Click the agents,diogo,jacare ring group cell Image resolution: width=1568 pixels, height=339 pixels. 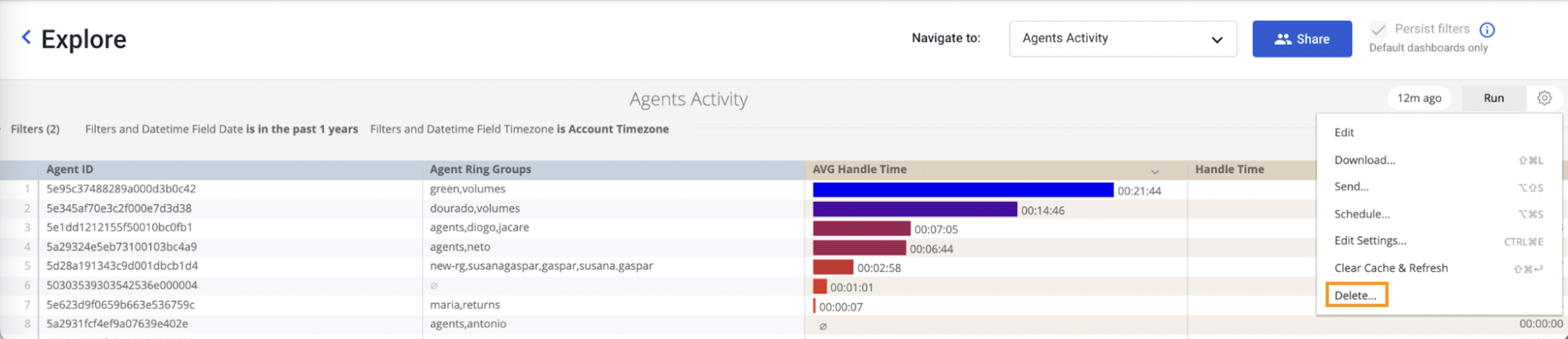479,228
